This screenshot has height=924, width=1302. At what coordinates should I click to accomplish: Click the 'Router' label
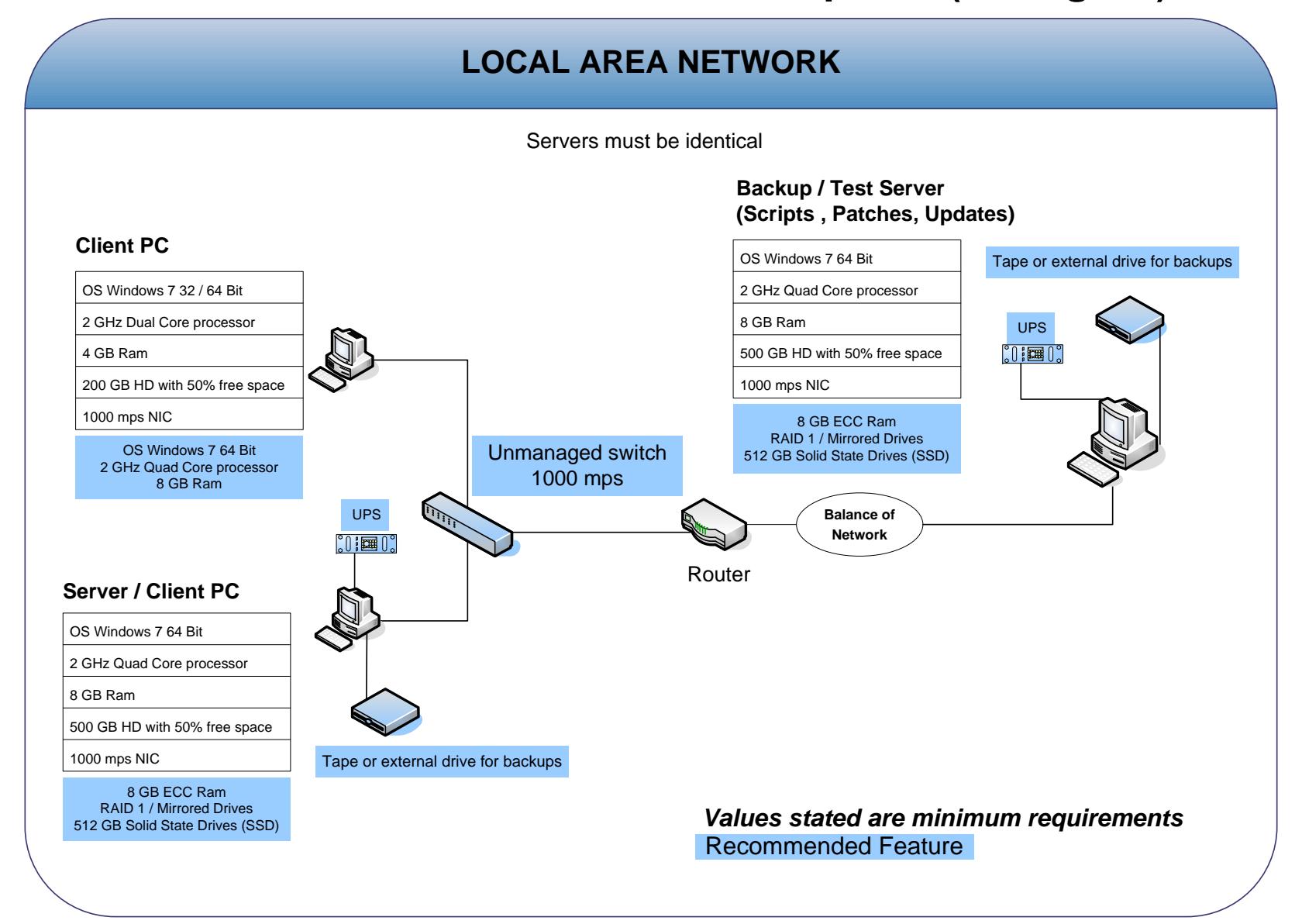pos(718,574)
